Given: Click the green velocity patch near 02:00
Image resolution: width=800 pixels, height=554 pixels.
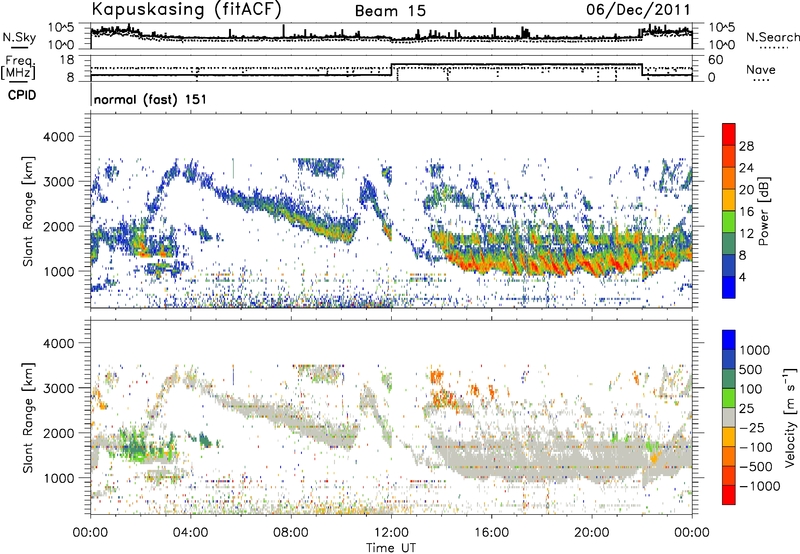Looking at the screenshot, I should click(x=137, y=445).
